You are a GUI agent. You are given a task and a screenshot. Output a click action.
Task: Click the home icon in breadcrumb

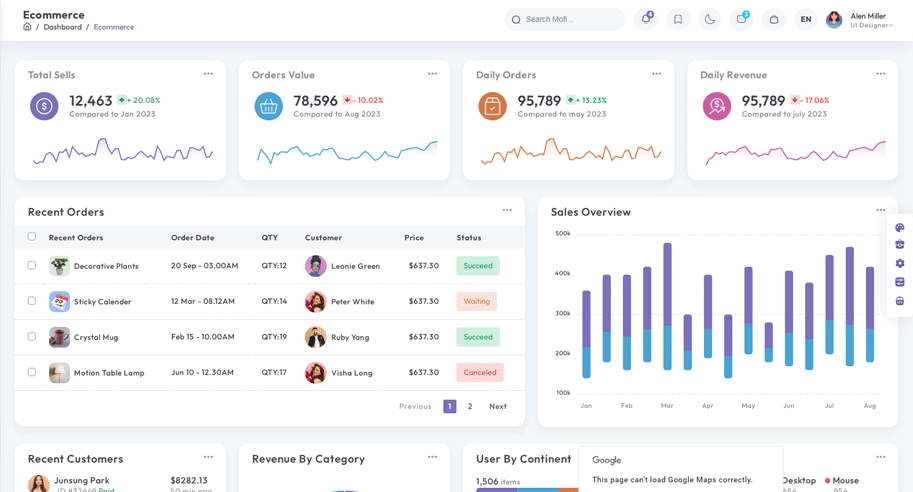coord(27,27)
